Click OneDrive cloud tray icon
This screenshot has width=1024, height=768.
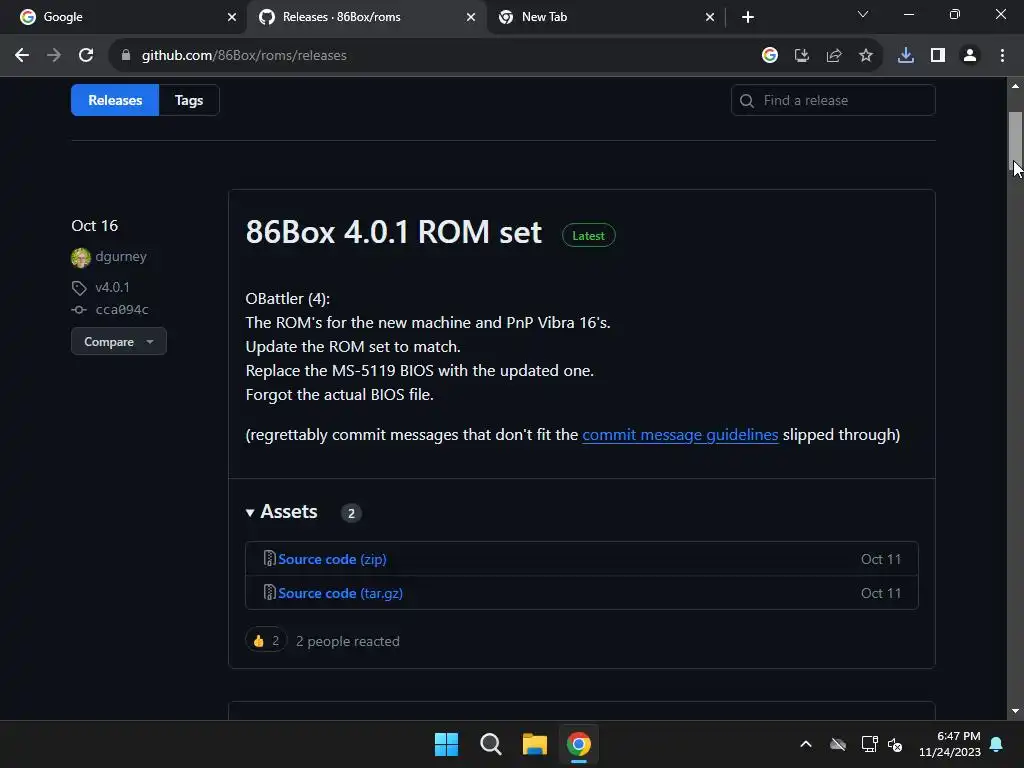(x=838, y=744)
